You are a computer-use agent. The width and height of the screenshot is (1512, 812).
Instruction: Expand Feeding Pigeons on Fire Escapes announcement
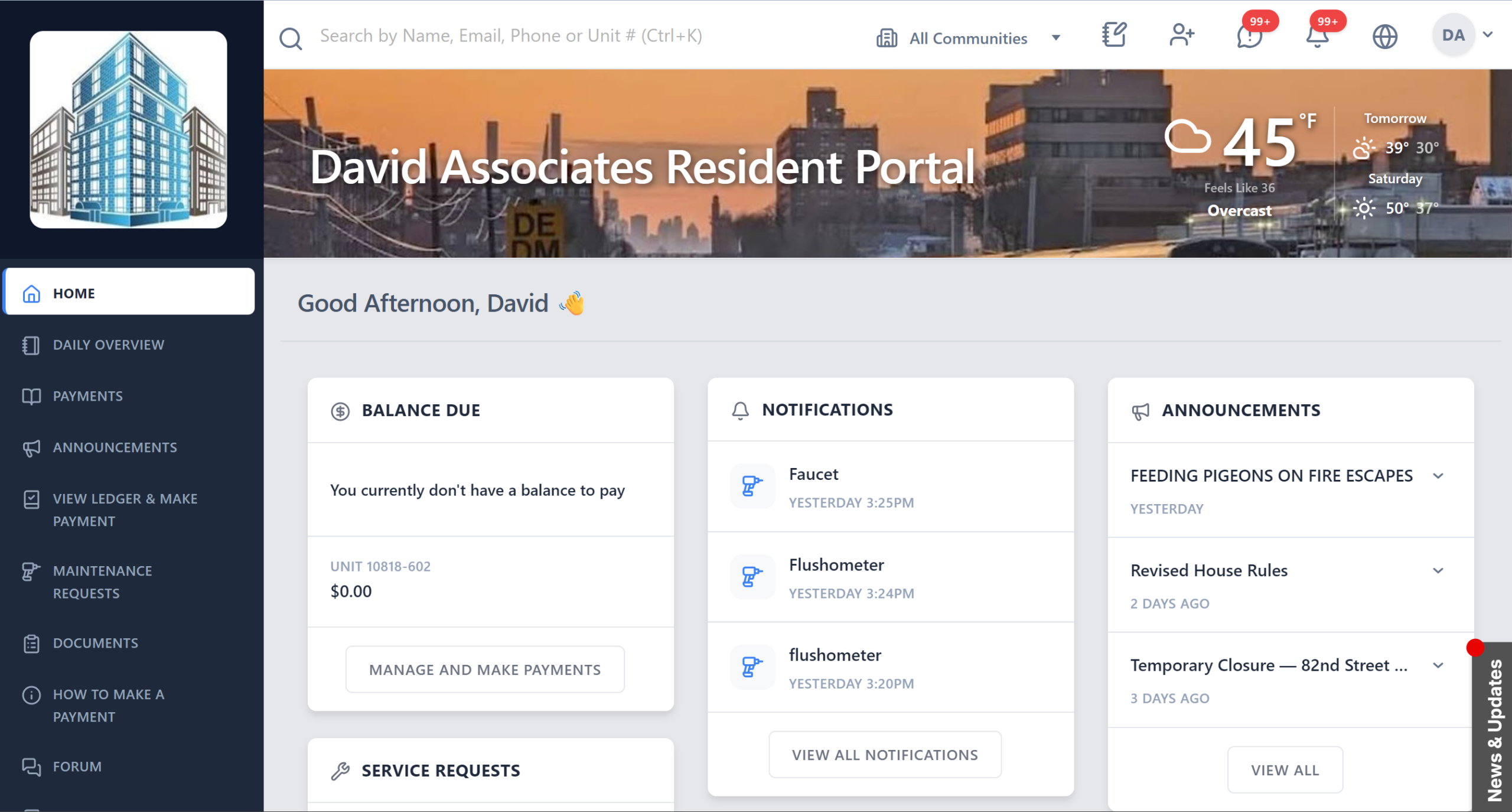[1438, 476]
